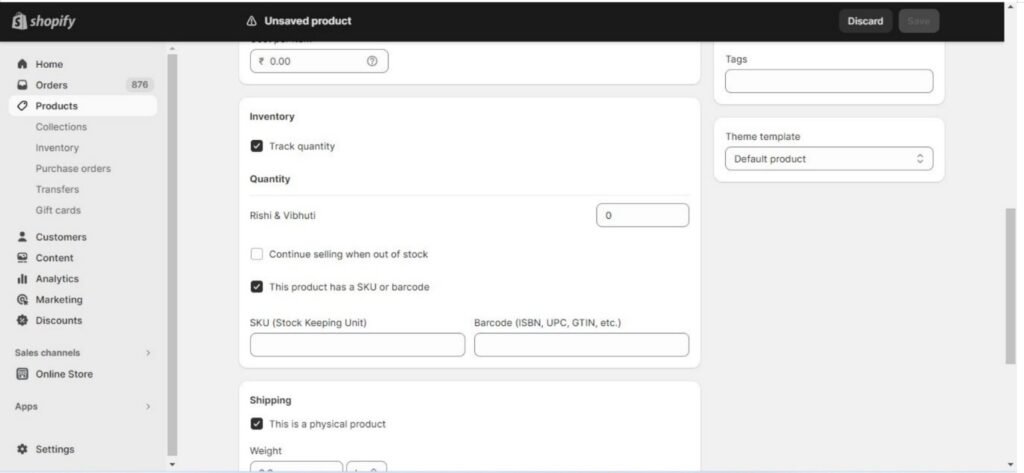Open the Theme template dropdown
Image resolution: width=1024 pixels, height=473 pixels.
point(828,159)
